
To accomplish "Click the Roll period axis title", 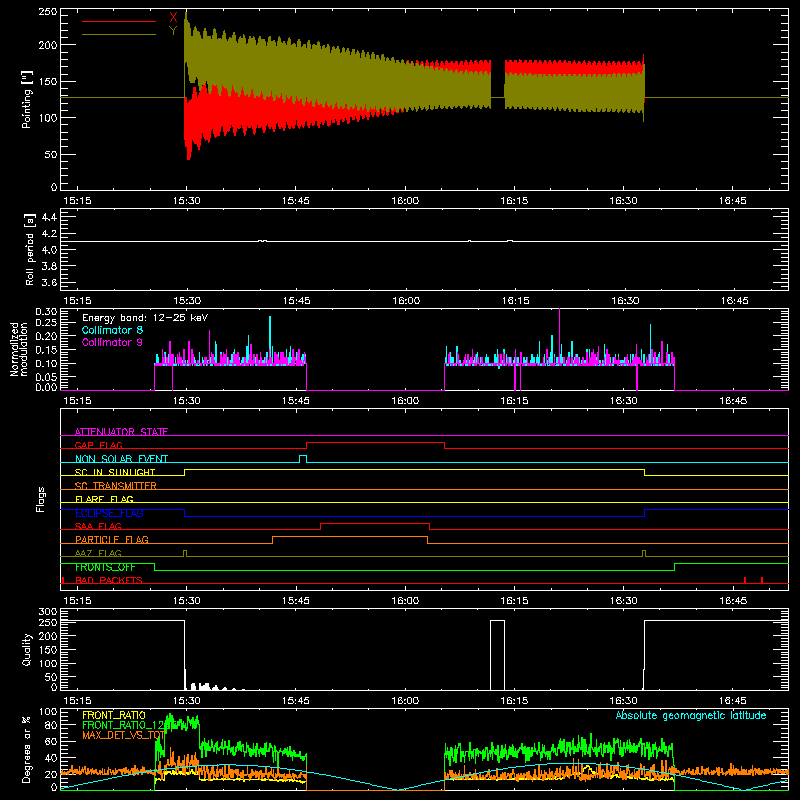I will tap(30, 250).
